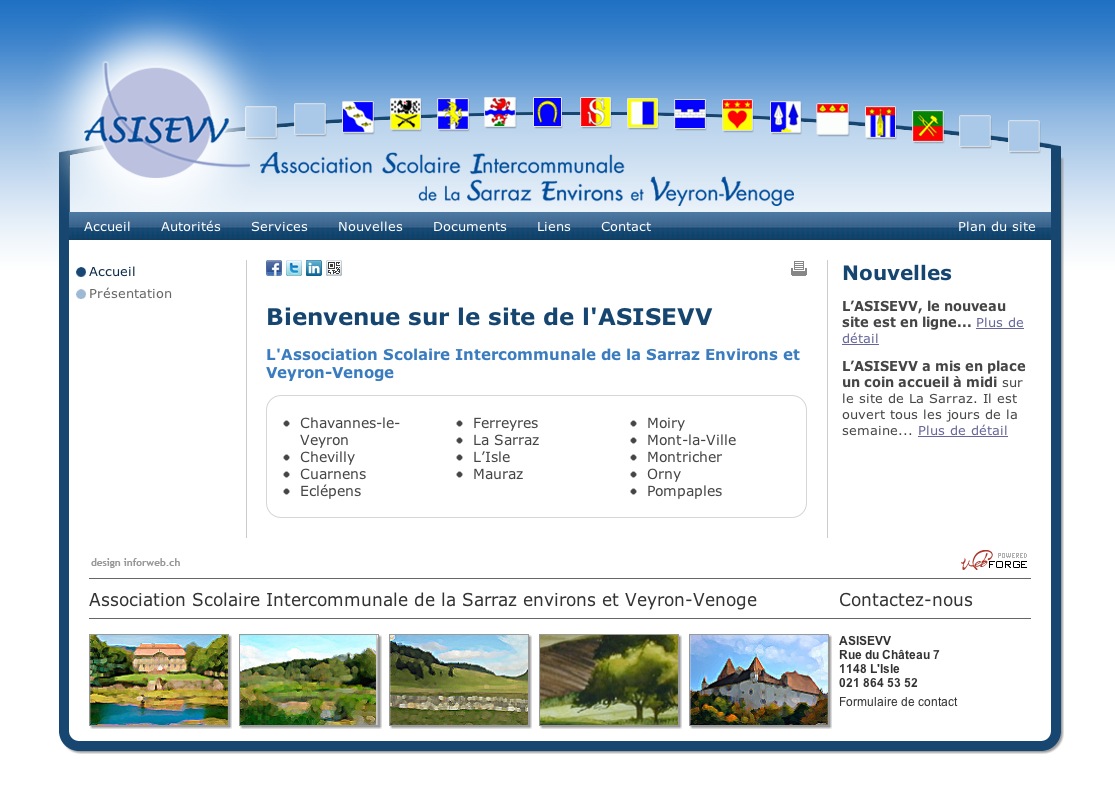Click the white flag with red lion

click(500, 112)
